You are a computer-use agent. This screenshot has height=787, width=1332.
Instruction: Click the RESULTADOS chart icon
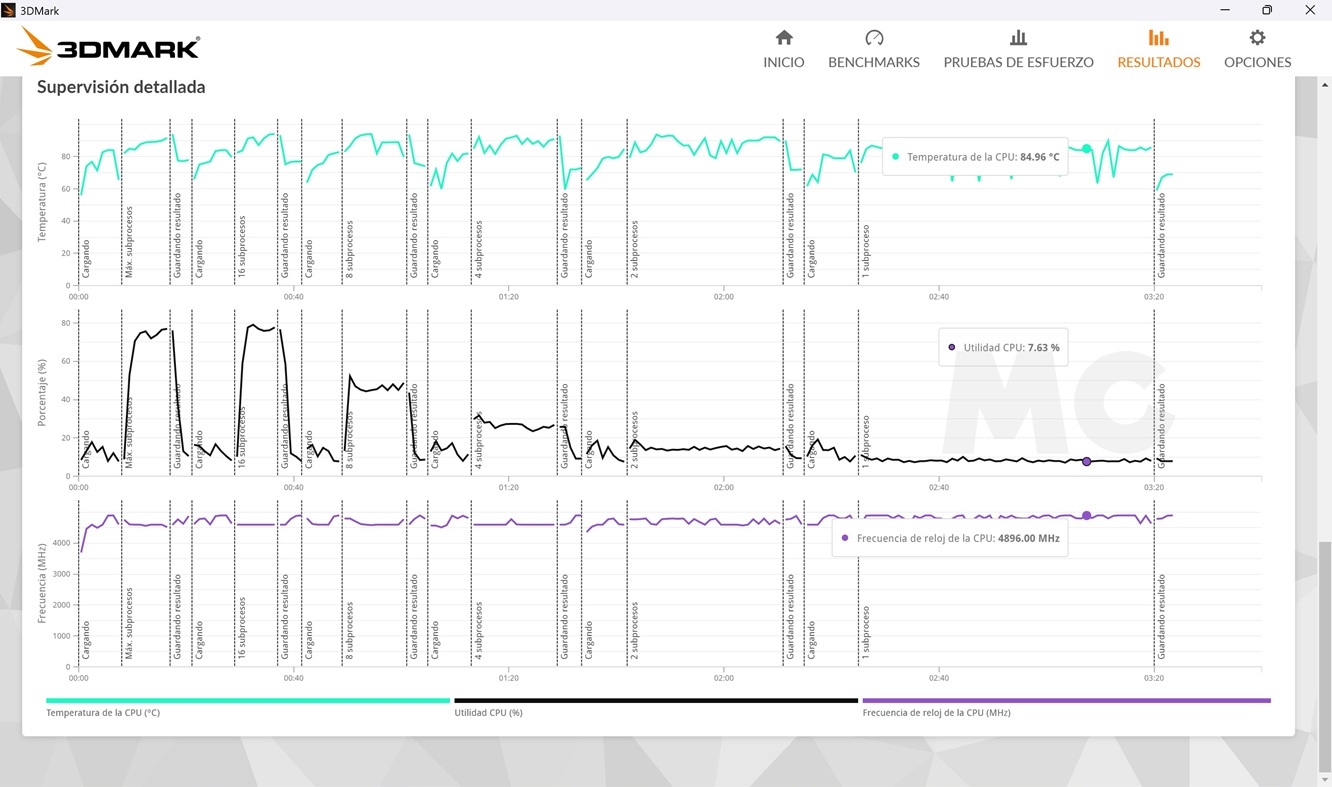click(x=1158, y=38)
